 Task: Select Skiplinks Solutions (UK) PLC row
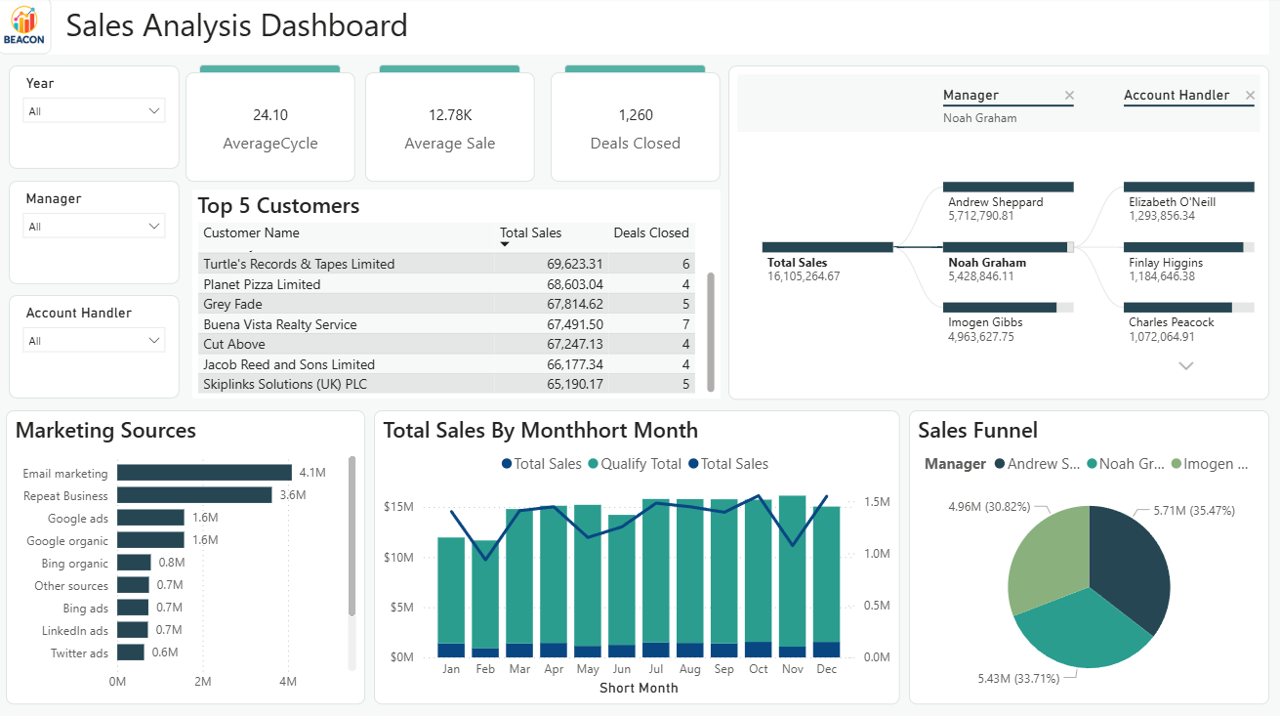[x=447, y=384]
